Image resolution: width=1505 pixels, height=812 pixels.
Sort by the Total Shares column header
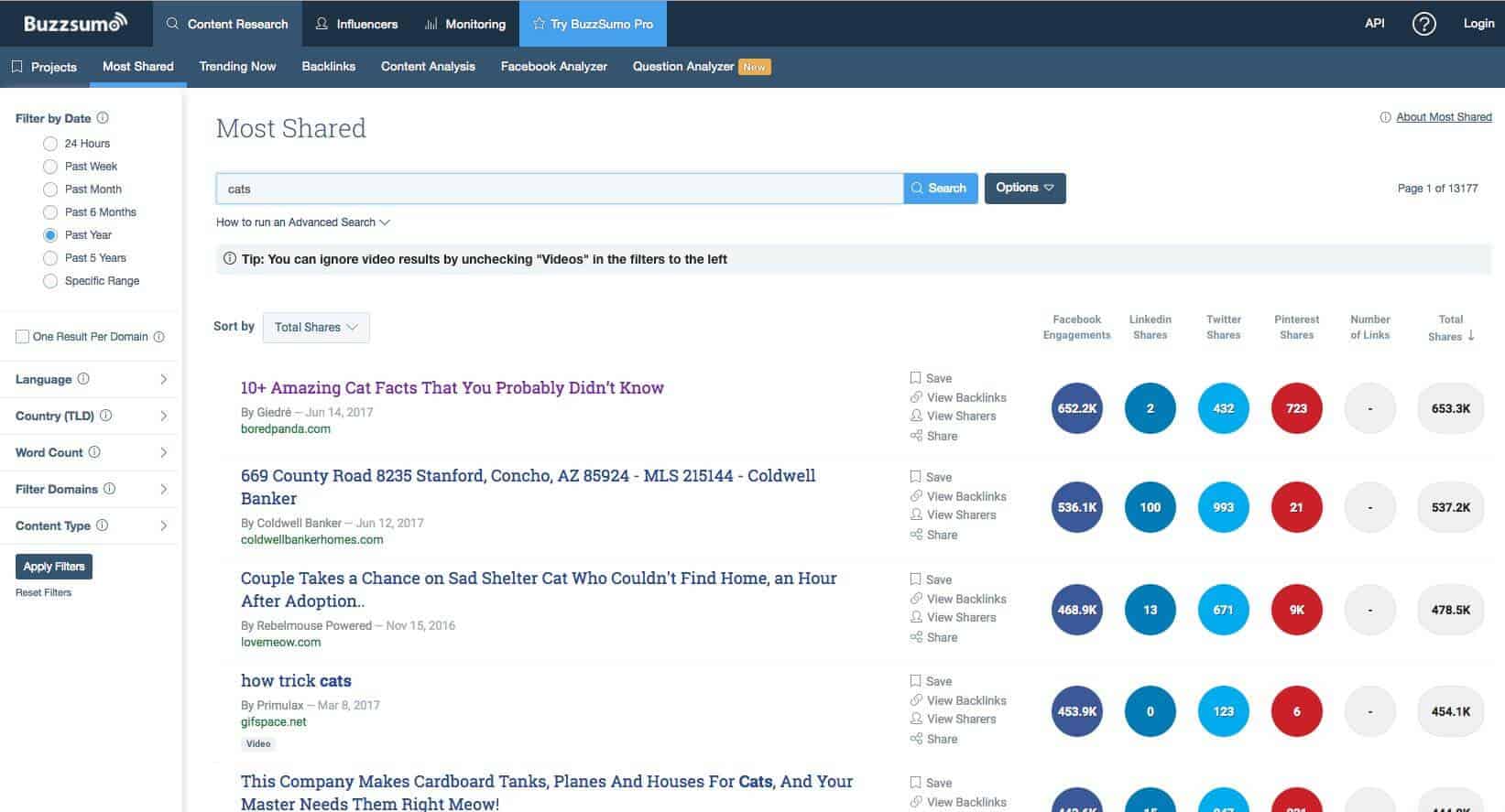point(1451,327)
